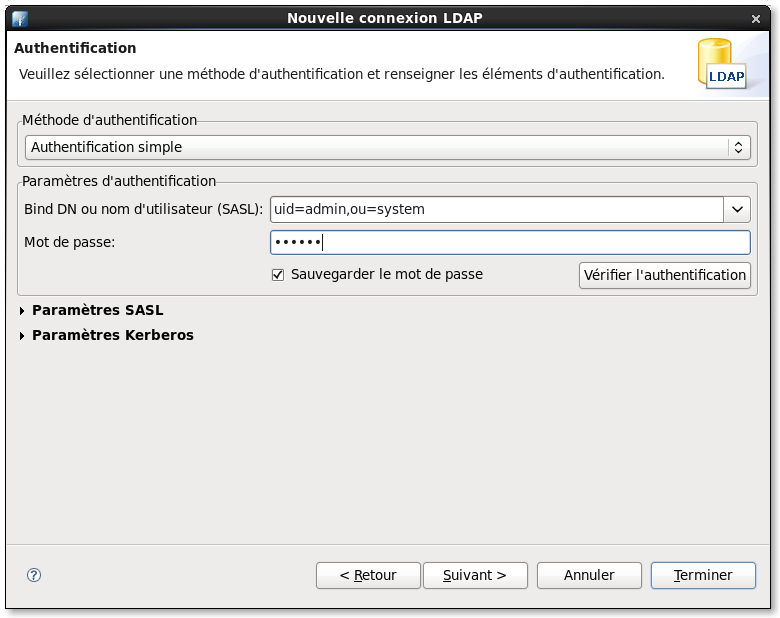Click the Vérifier l'authentification button
780x618 pixels.
664,275
